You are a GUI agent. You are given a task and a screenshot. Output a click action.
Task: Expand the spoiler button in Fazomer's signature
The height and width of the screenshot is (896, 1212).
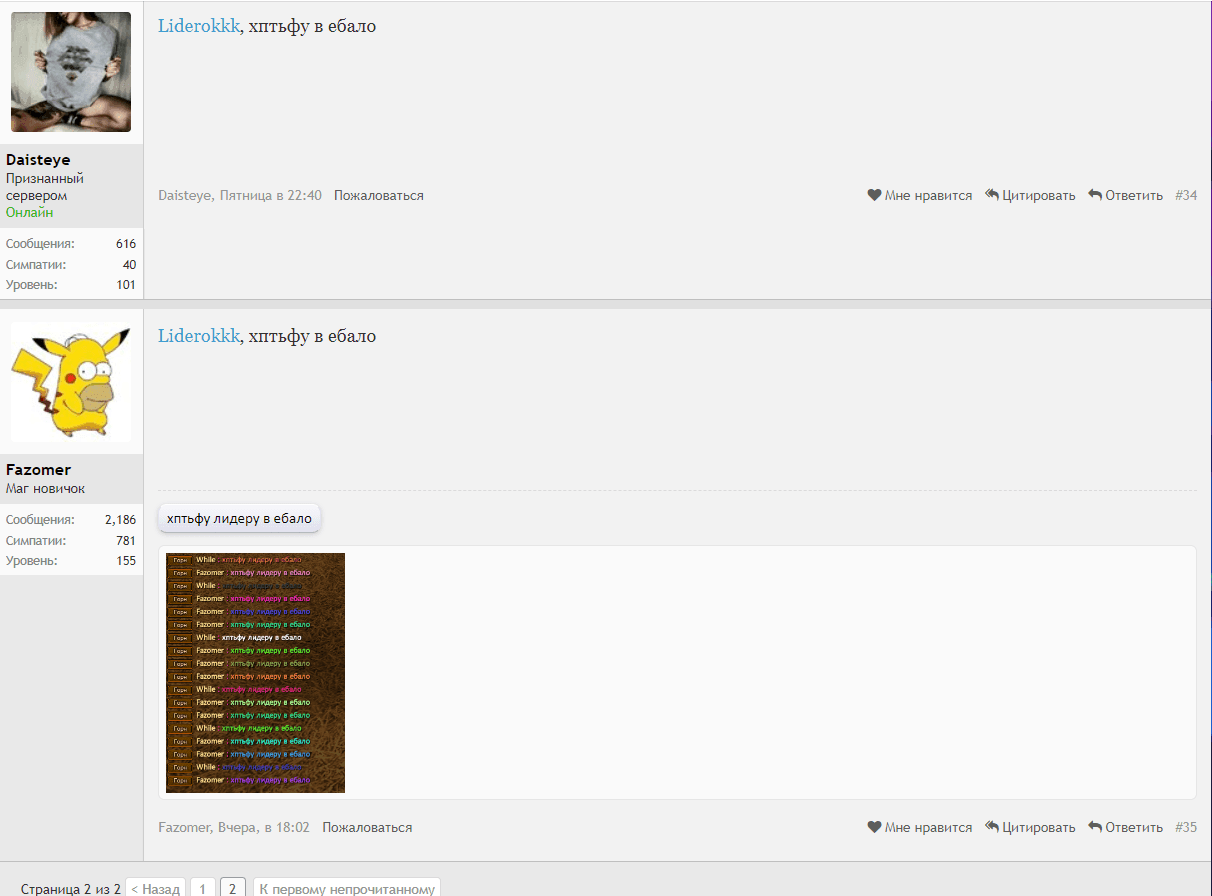tap(239, 518)
